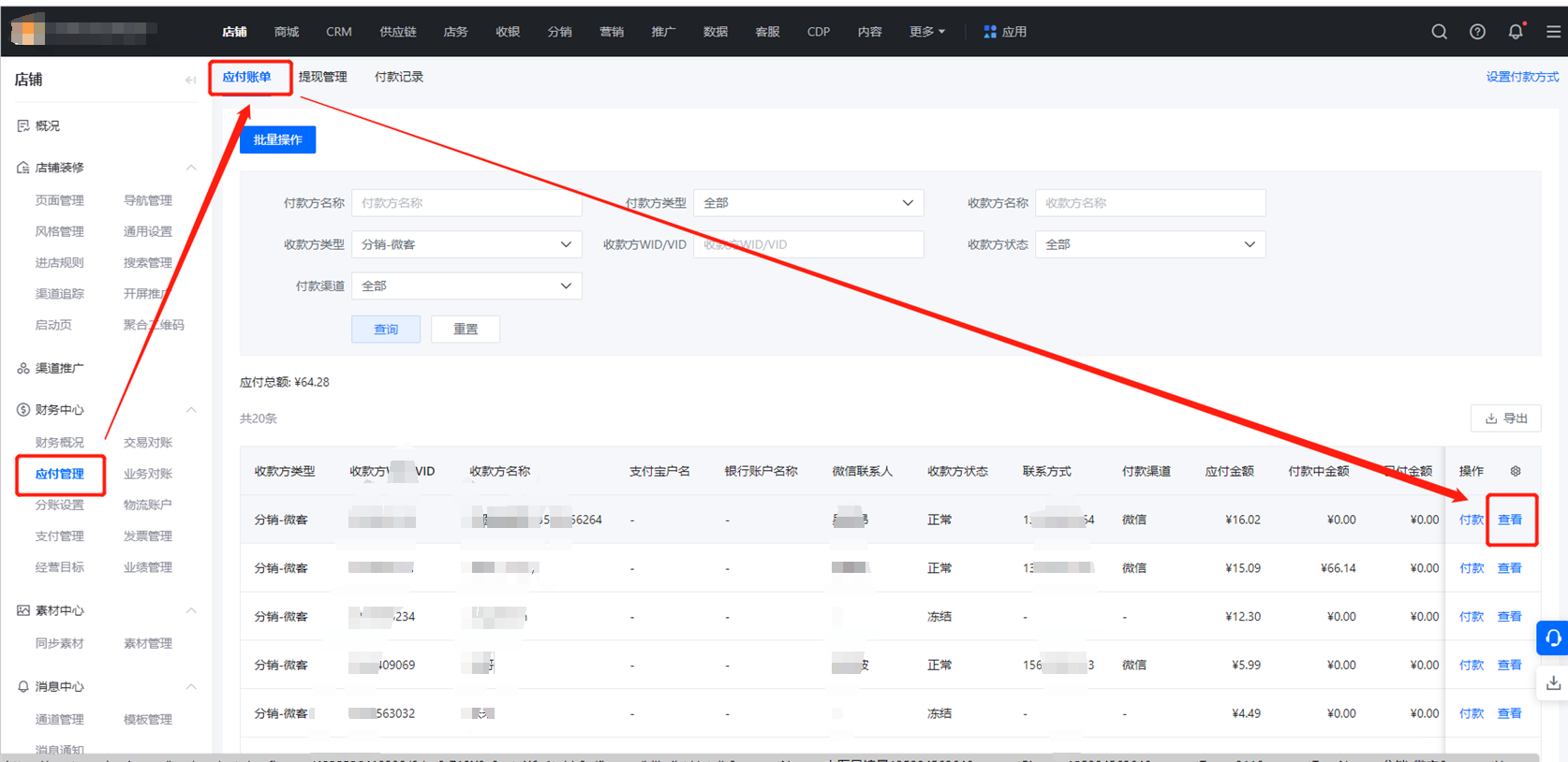Click the 收款方状态 column header
The image size is (1568, 762).
tap(957, 471)
